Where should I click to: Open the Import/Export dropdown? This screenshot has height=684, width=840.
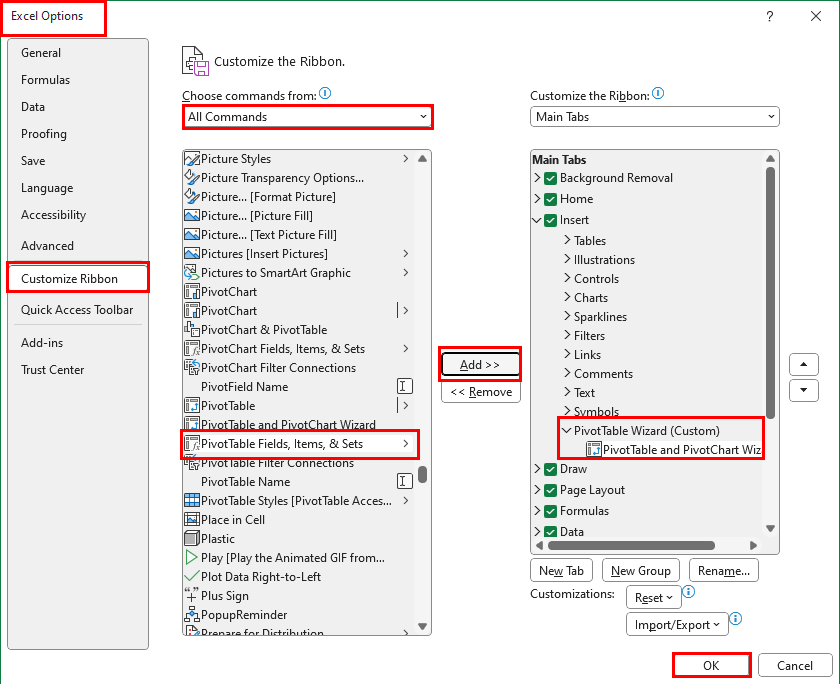677,625
